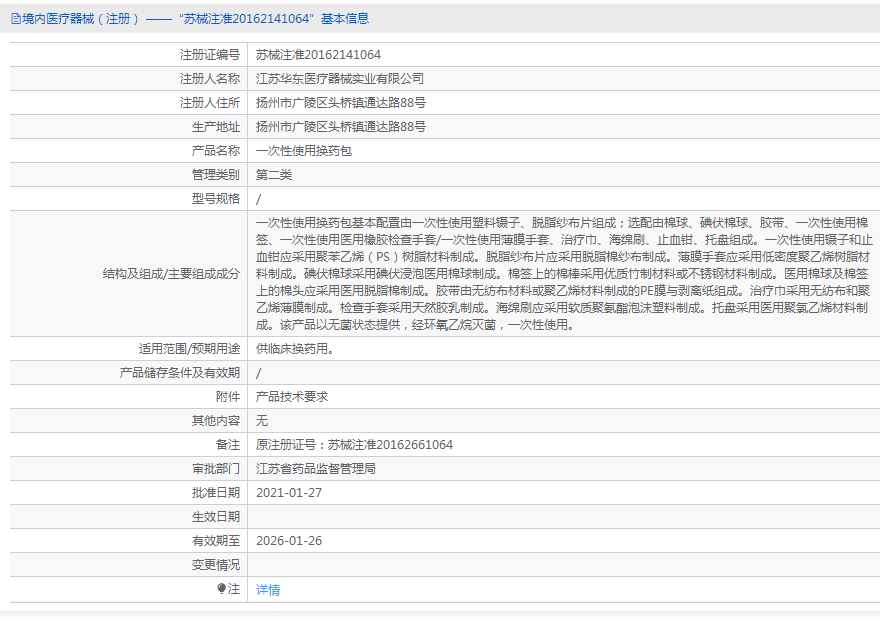
Task: Click the 注册人住所 address value
Action: coord(341,103)
